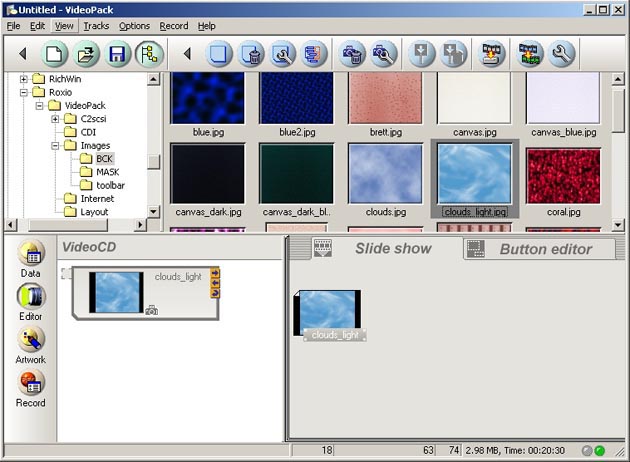Switch to the Button editor tab
630x462 pixels.
click(544, 249)
